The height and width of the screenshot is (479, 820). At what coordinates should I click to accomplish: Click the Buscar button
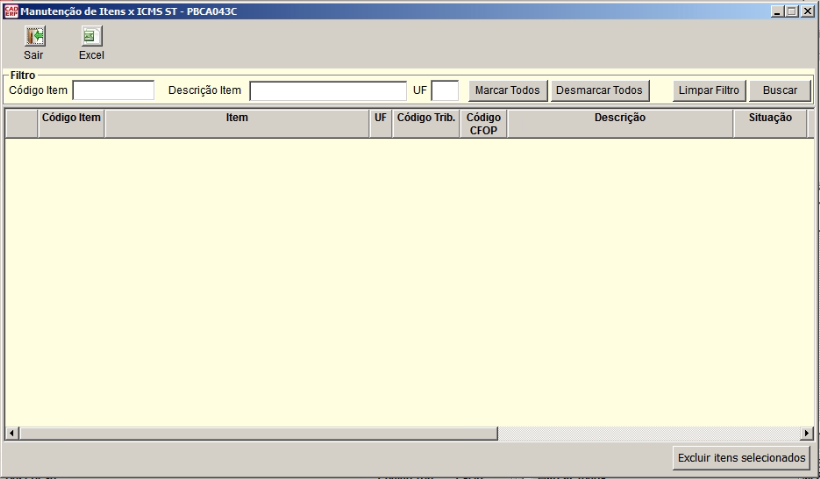click(x=780, y=90)
